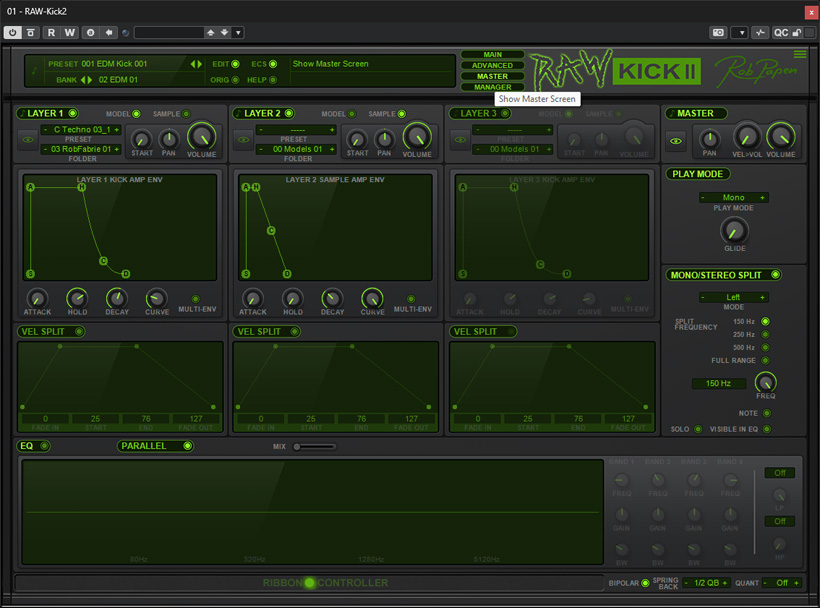Toggle Layer 1 Multi-Env LED
Screen dimensions: 820x608
pos(196,299)
